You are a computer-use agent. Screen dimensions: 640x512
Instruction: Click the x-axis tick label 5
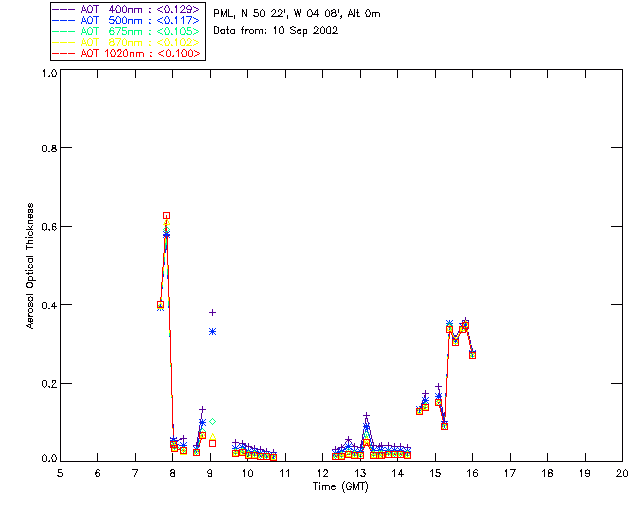click(60, 473)
